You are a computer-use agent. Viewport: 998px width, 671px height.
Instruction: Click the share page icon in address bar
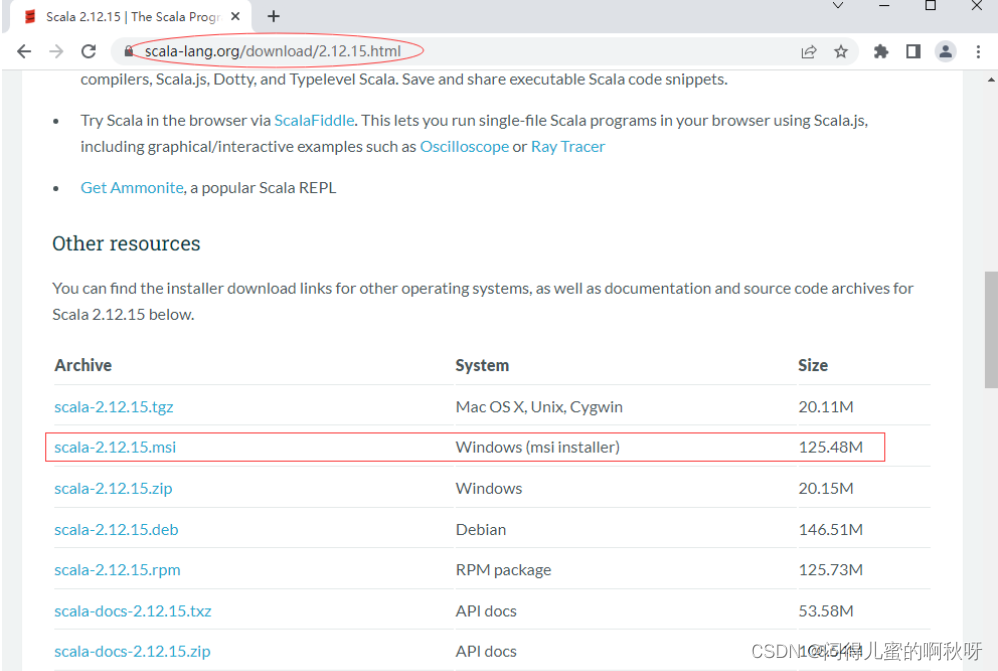click(x=808, y=52)
